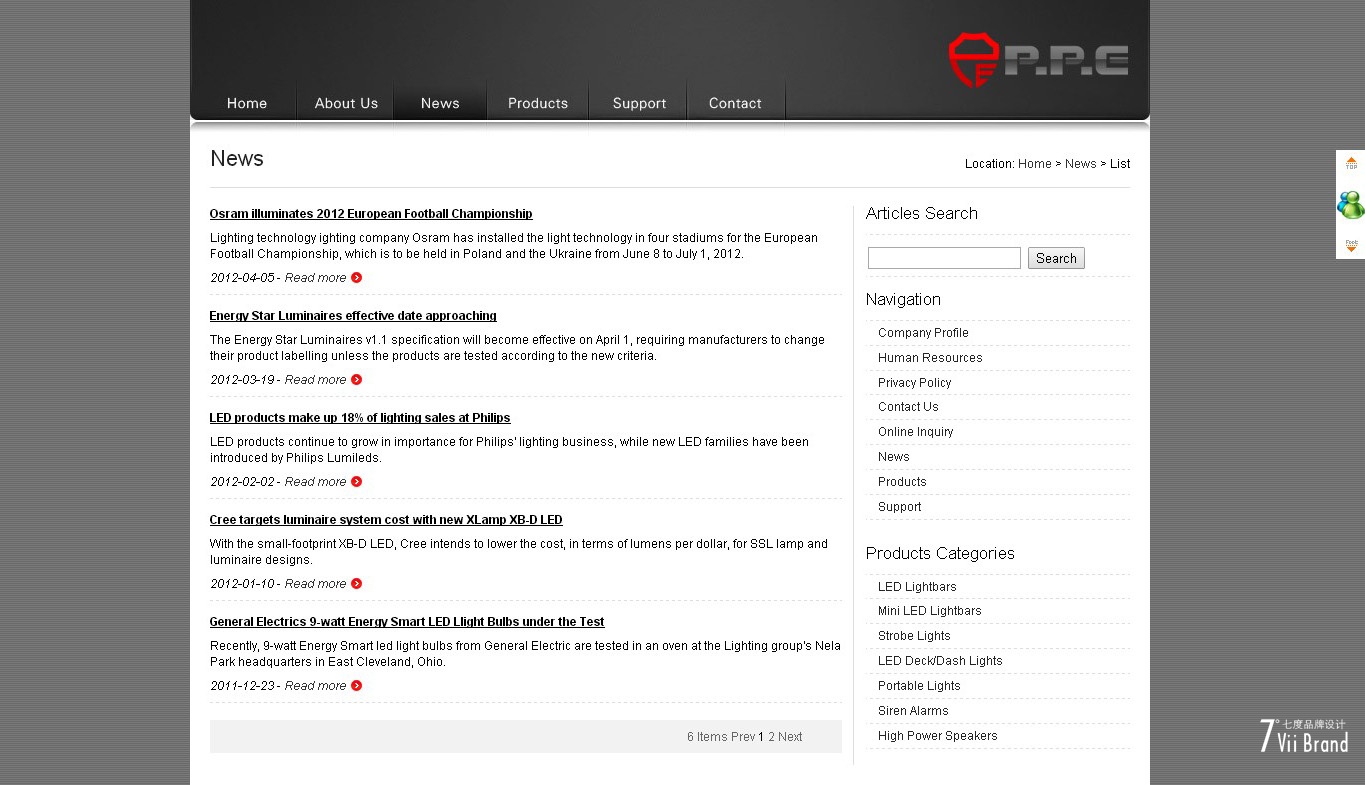This screenshot has height=785, width=1365.
Task: Open Company Profile in sidebar Navigation
Action: pyautogui.click(x=923, y=333)
